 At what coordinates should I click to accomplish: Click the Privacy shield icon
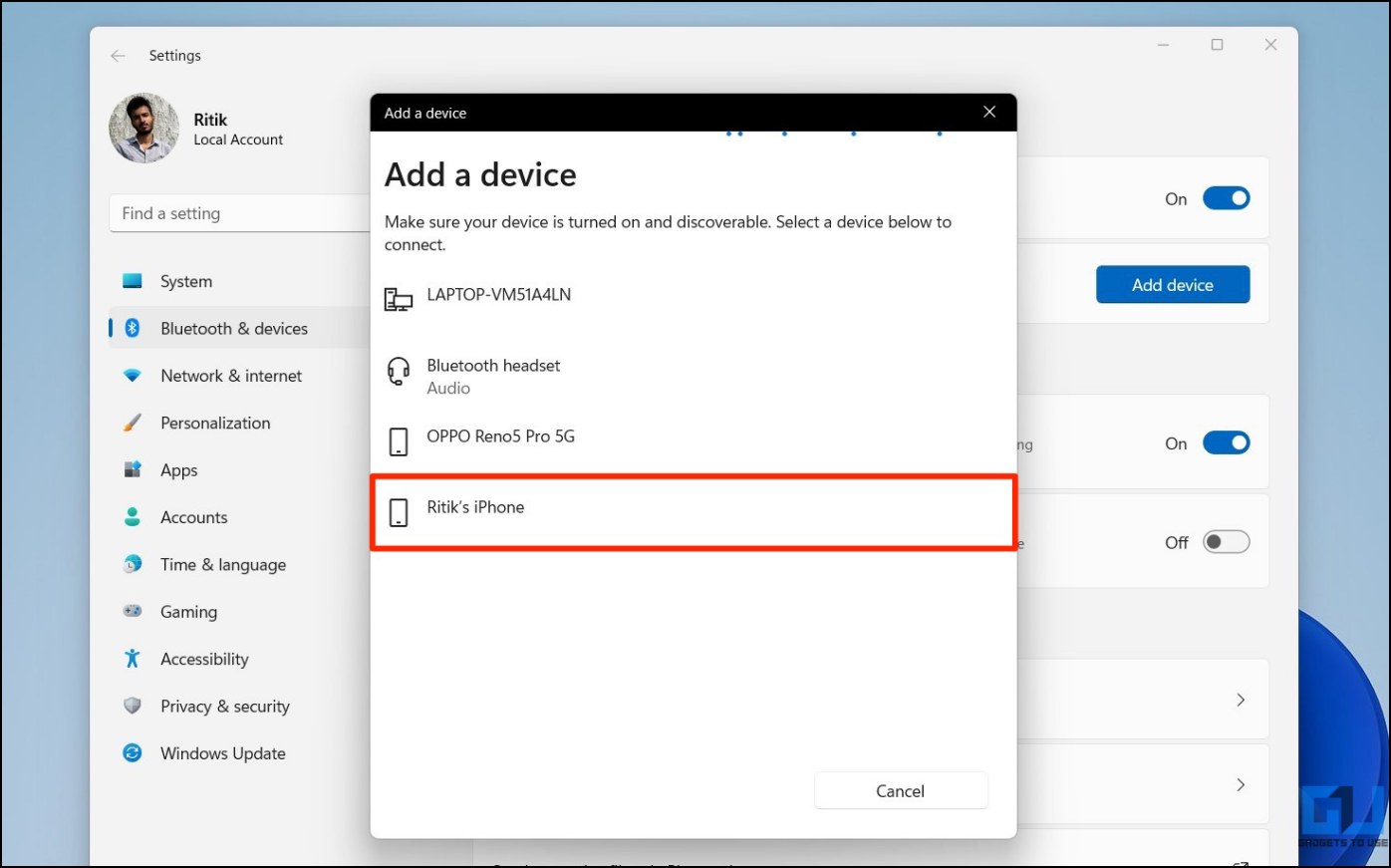tap(133, 706)
